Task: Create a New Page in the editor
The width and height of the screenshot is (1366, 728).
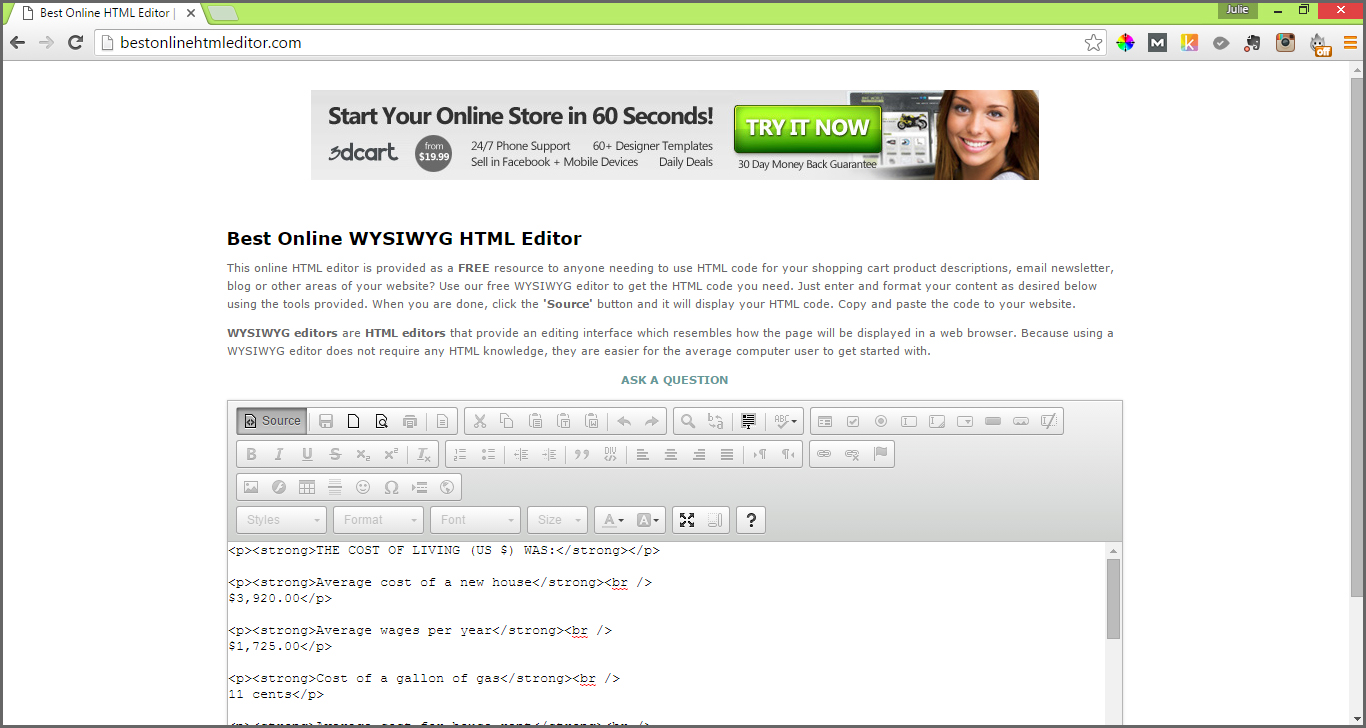Action: coord(354,421)
